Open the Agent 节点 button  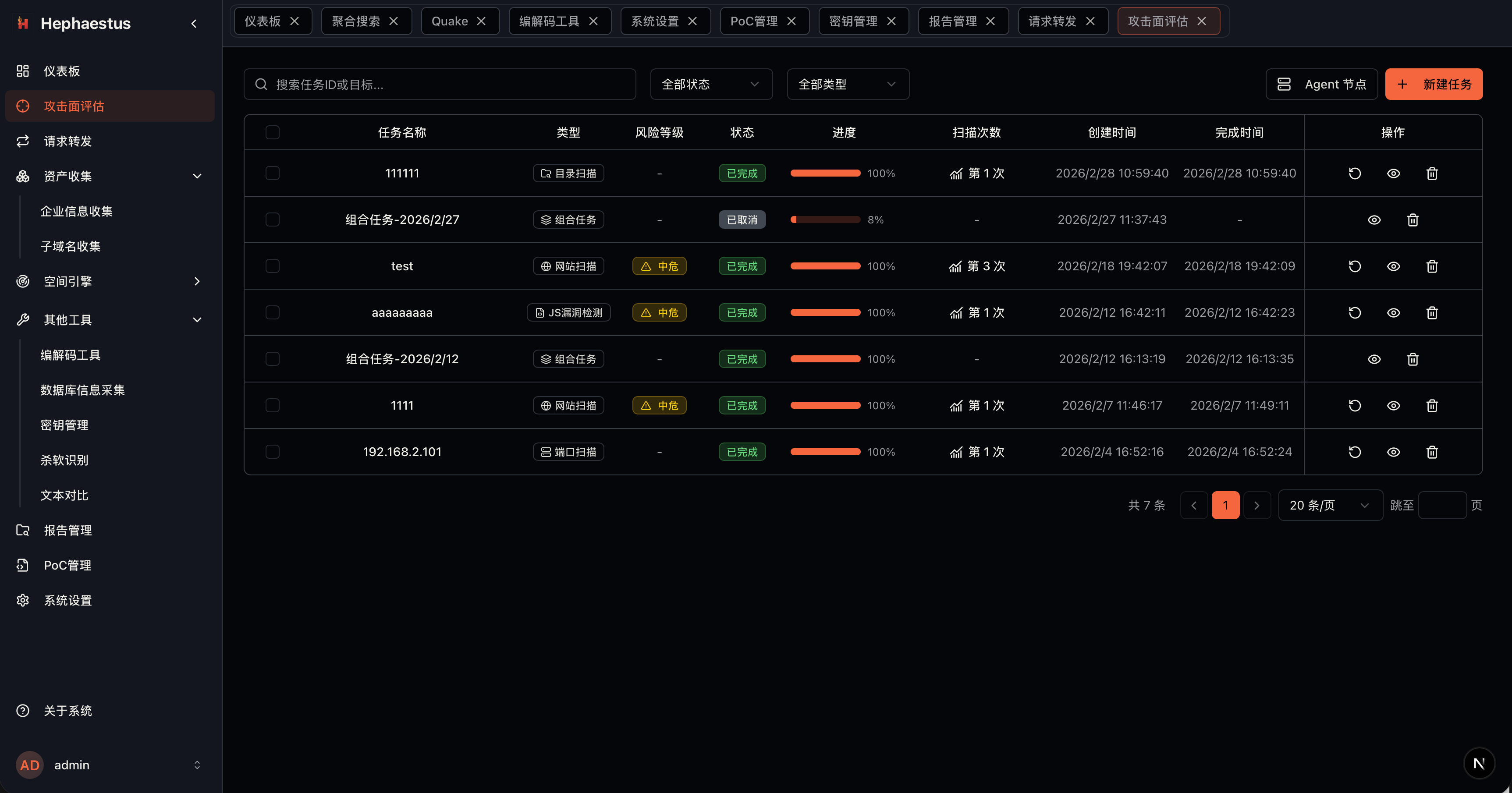pyautogui.click(x=1321, y=84)
